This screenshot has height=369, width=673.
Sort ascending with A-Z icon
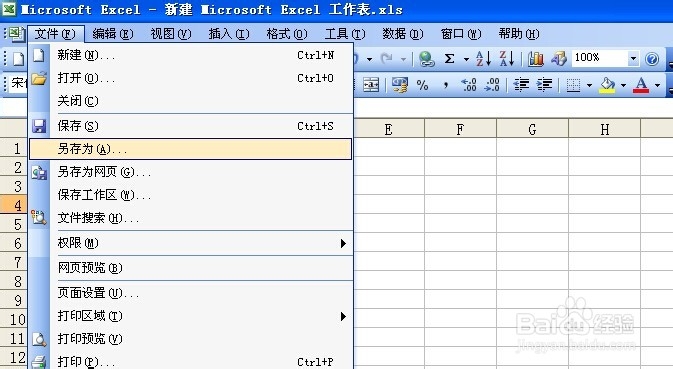coord(484,59)
